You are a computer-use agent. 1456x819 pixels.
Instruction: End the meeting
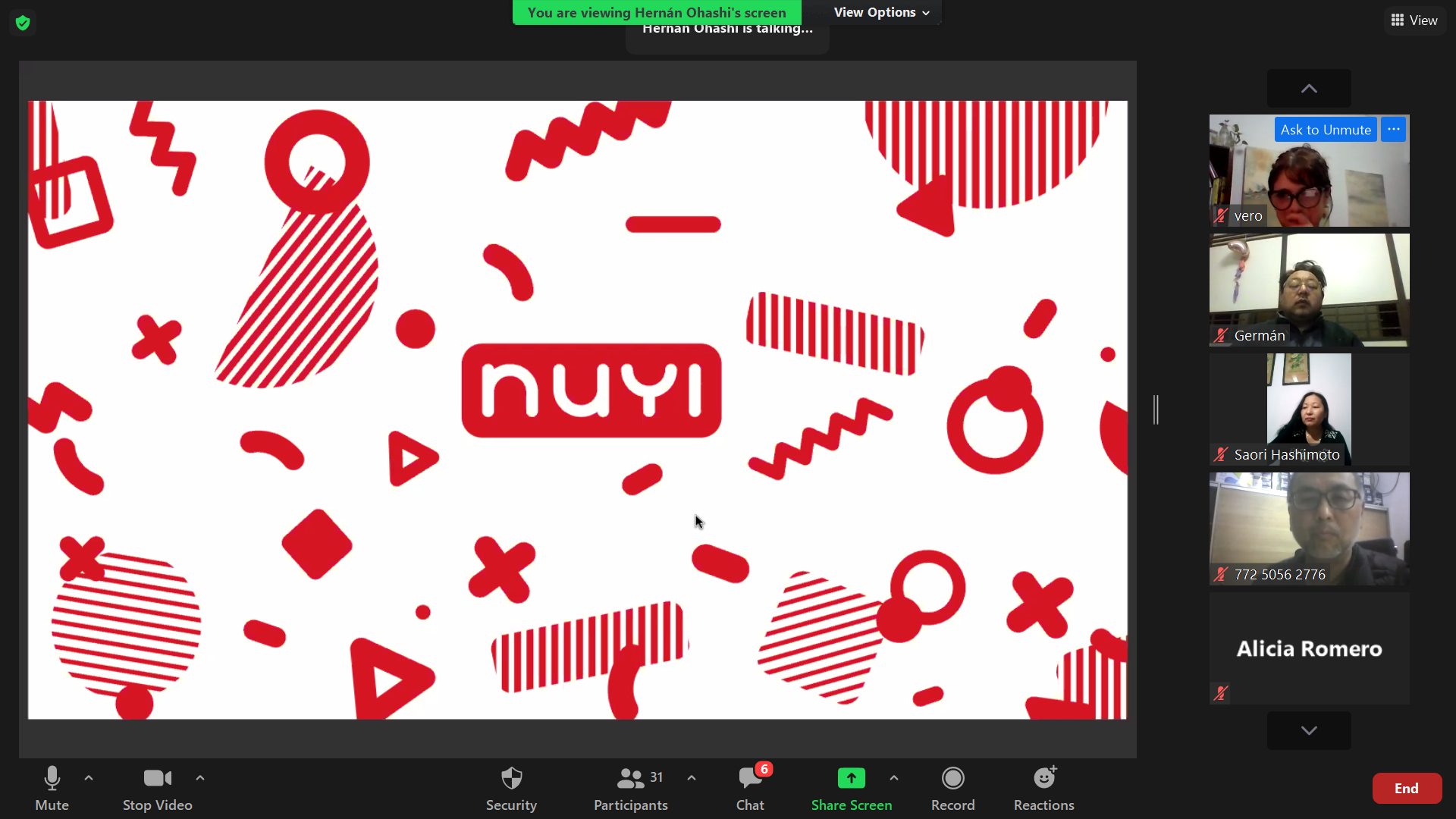coord(1407,789)
